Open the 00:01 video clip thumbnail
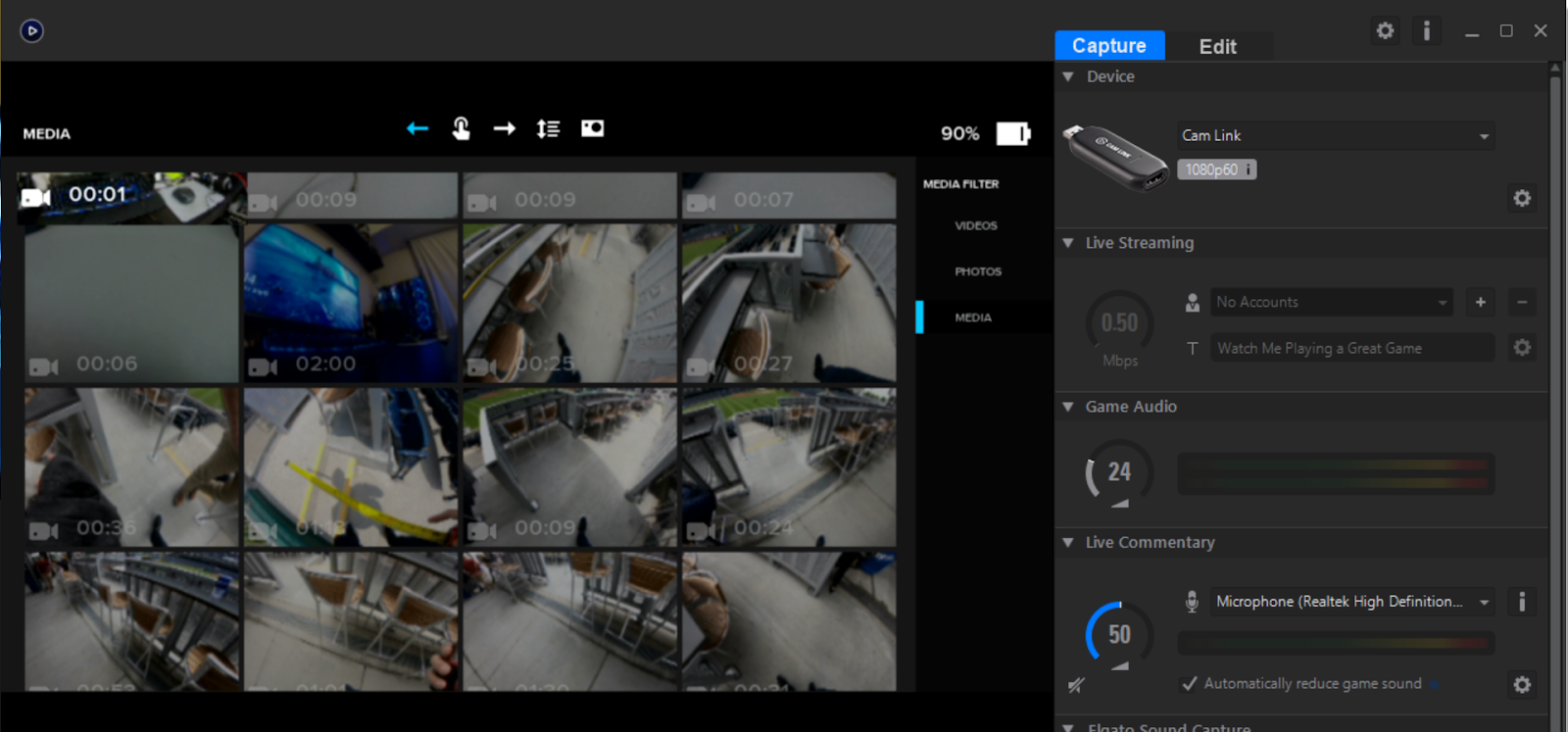This screenshot has width=1568, height=732. (x=131, y=198)
